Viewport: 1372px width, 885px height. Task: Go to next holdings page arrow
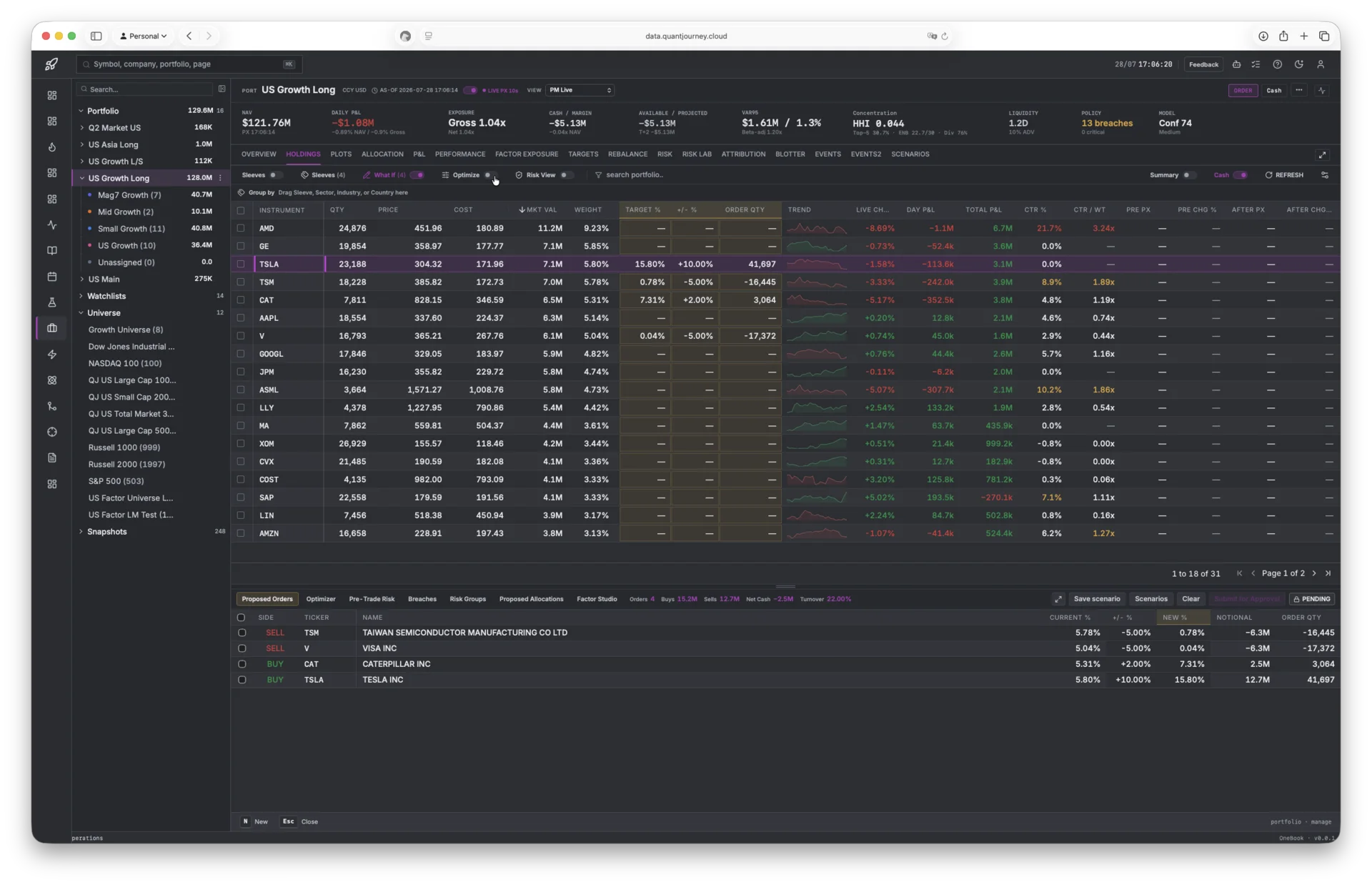[1314, 573]
